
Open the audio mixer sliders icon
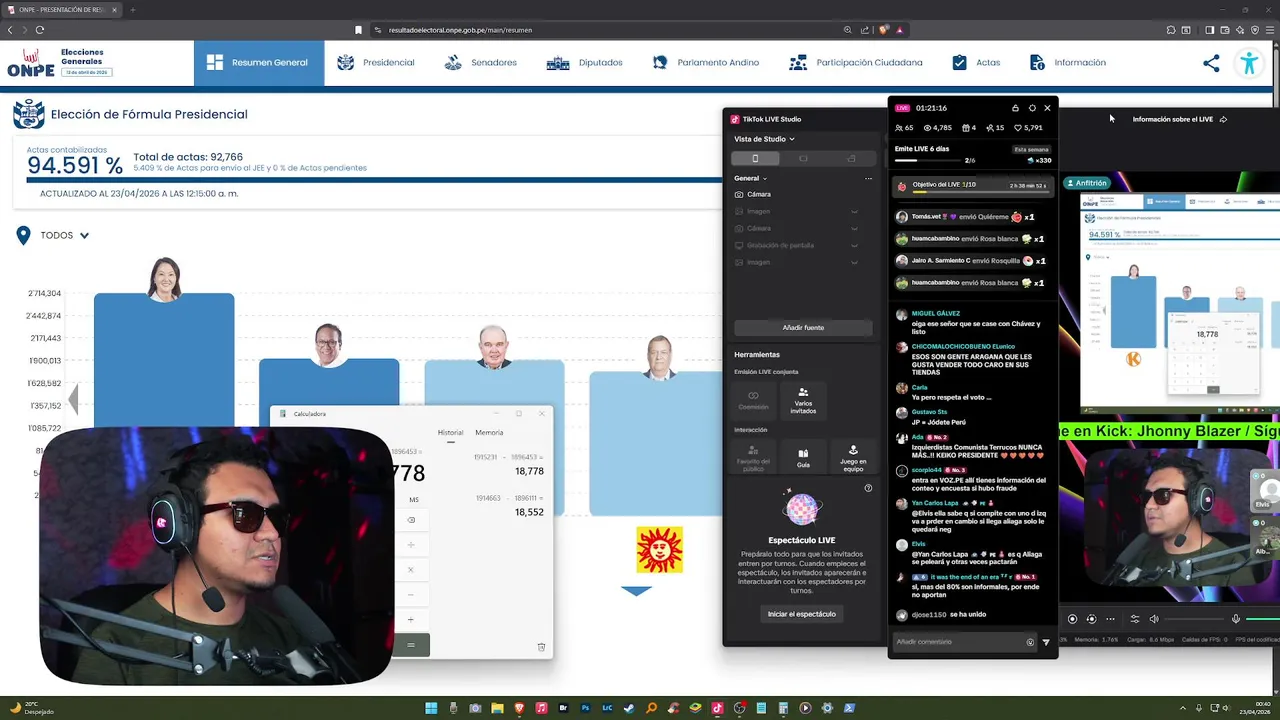pos(1134,619)
